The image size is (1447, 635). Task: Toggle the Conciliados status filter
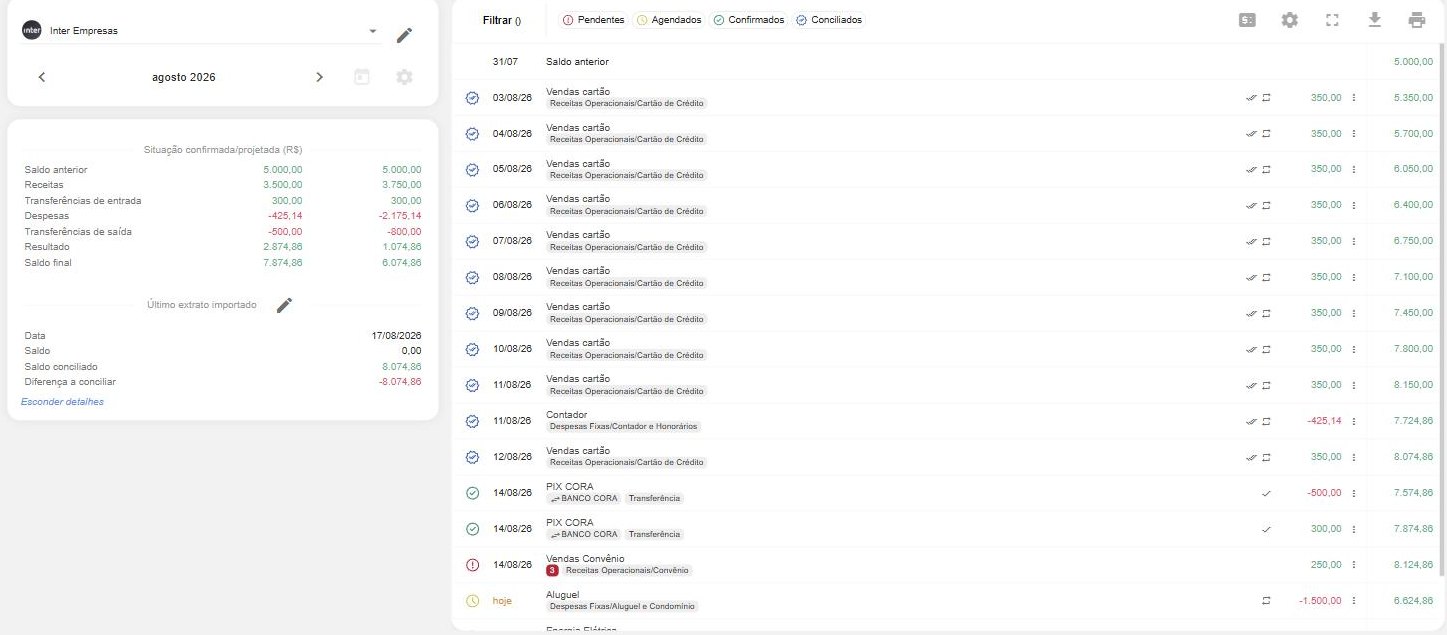click(x=829, y=20)
